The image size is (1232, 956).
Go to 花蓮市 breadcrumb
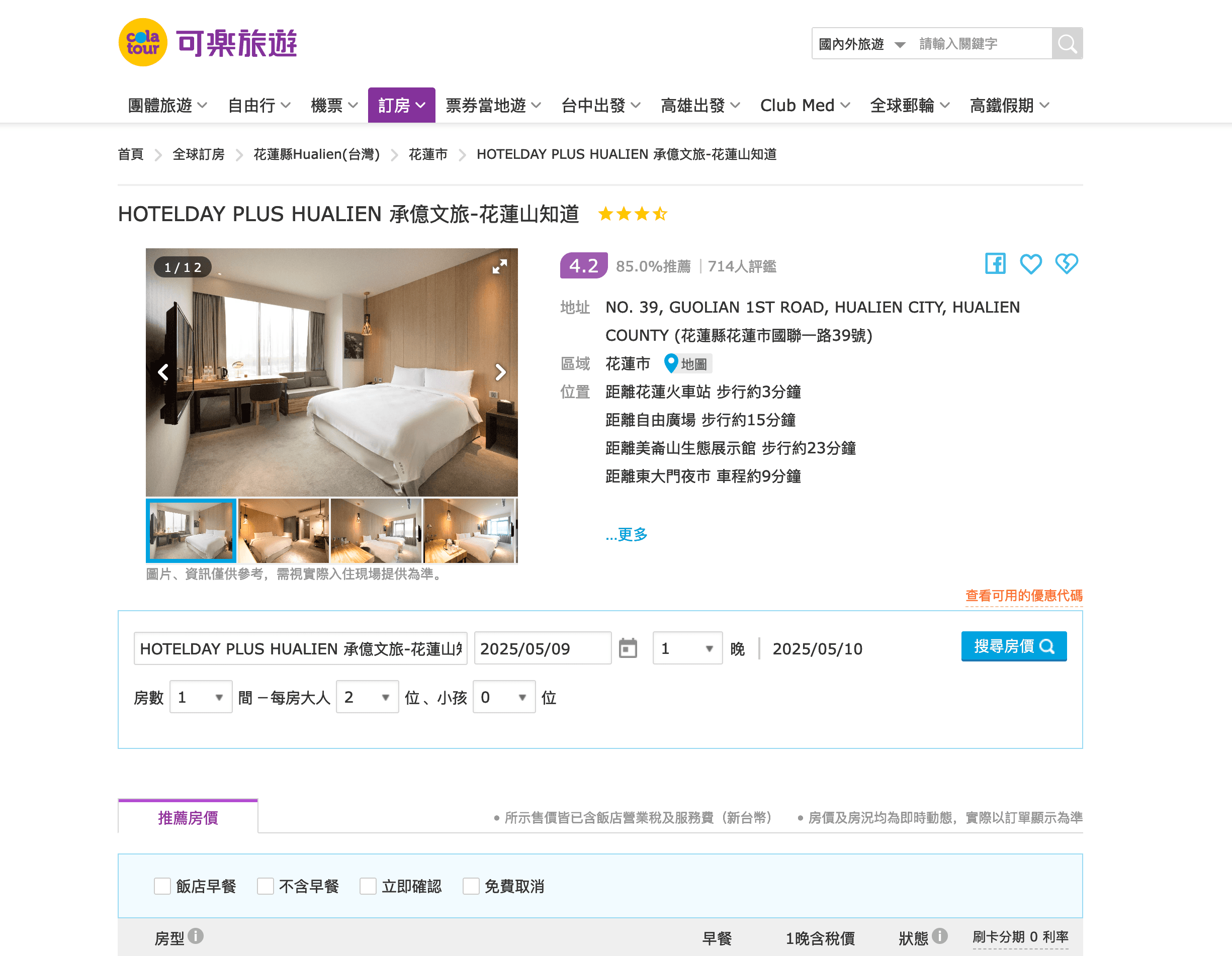[x=427, y=154]
